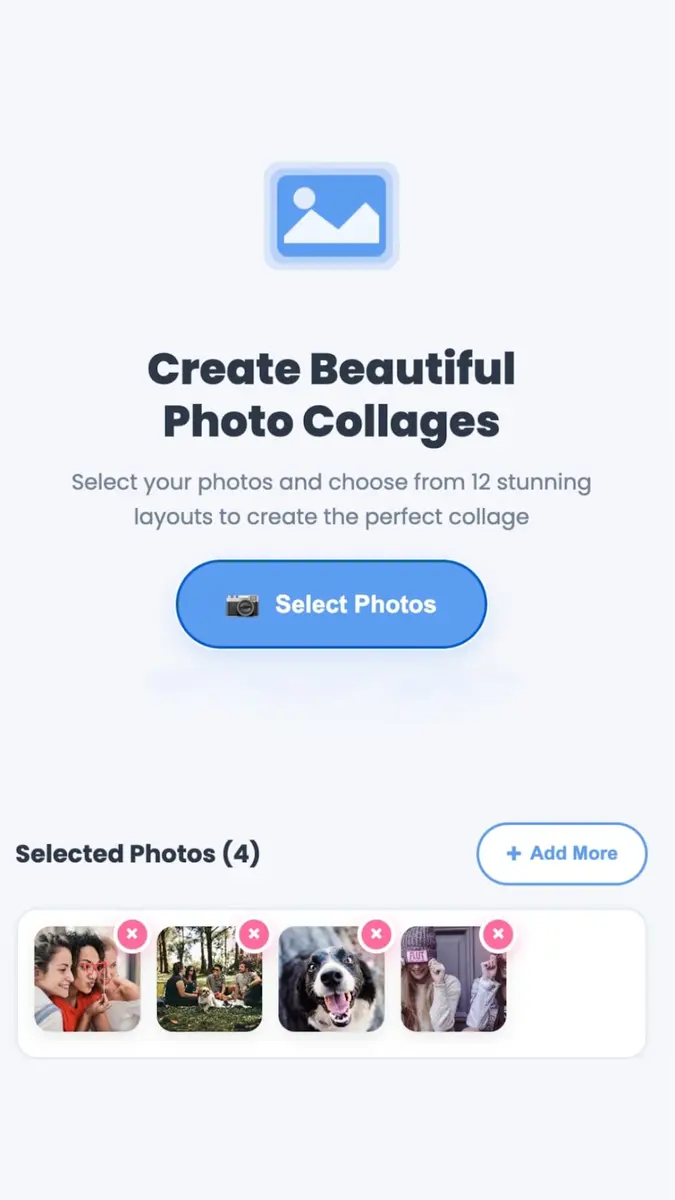Click the 12 stunning layouts description text

pos(331,499)
